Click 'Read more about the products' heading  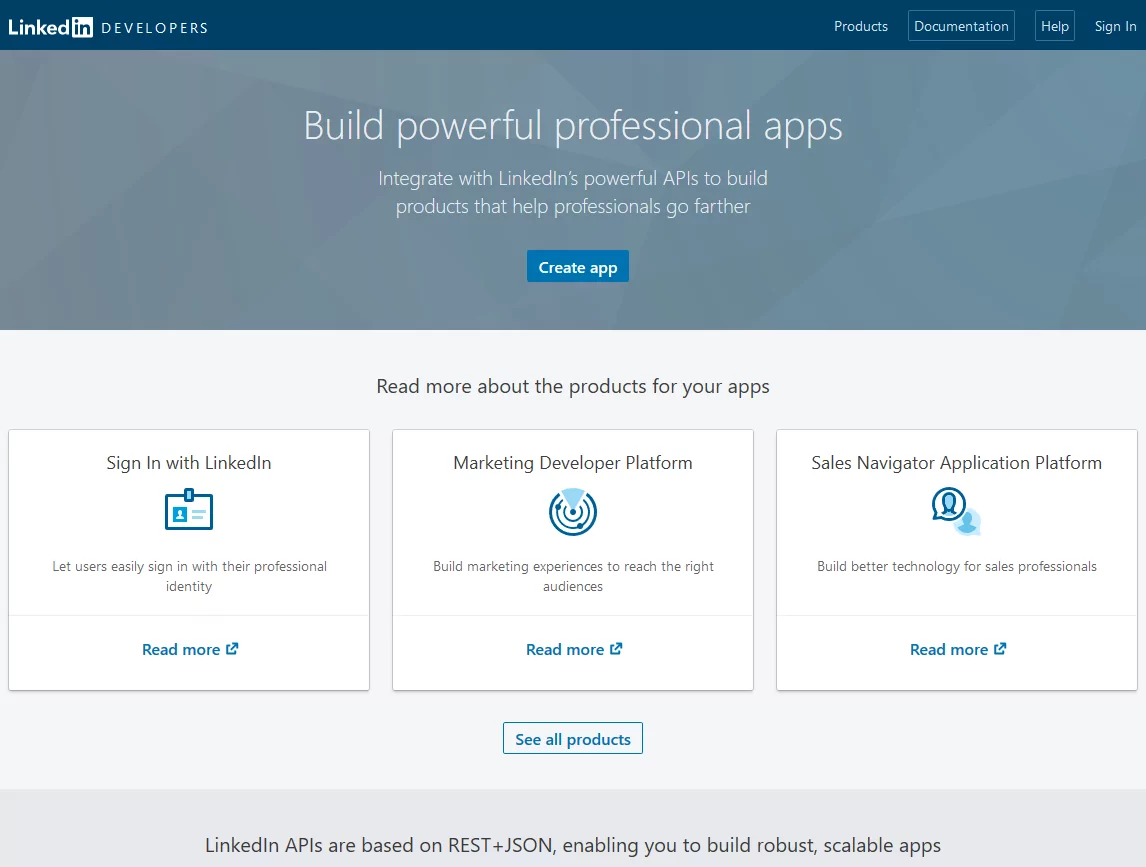point(573,387)
